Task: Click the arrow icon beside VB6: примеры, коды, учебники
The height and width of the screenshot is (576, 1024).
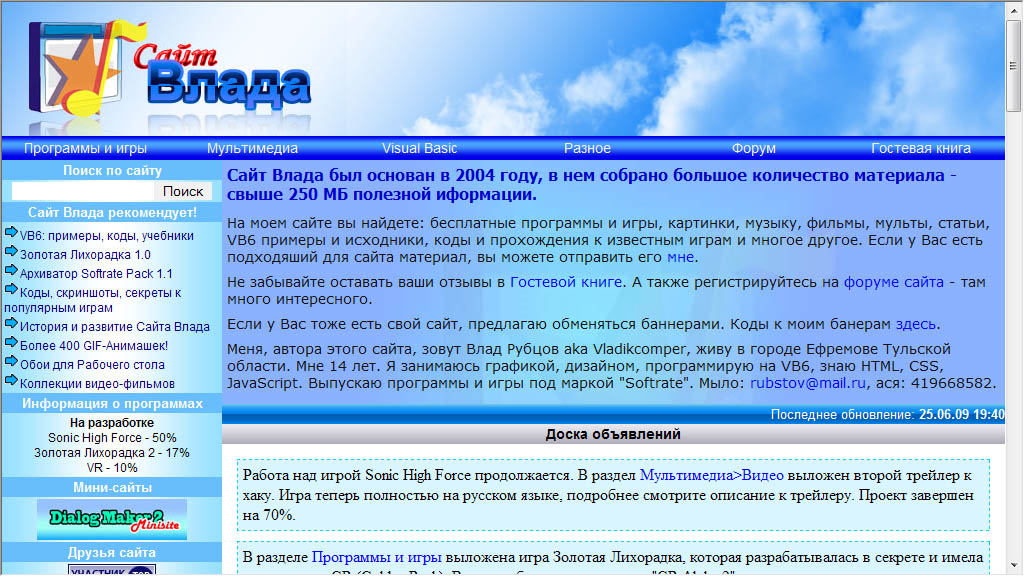Action: coord(12,235)
